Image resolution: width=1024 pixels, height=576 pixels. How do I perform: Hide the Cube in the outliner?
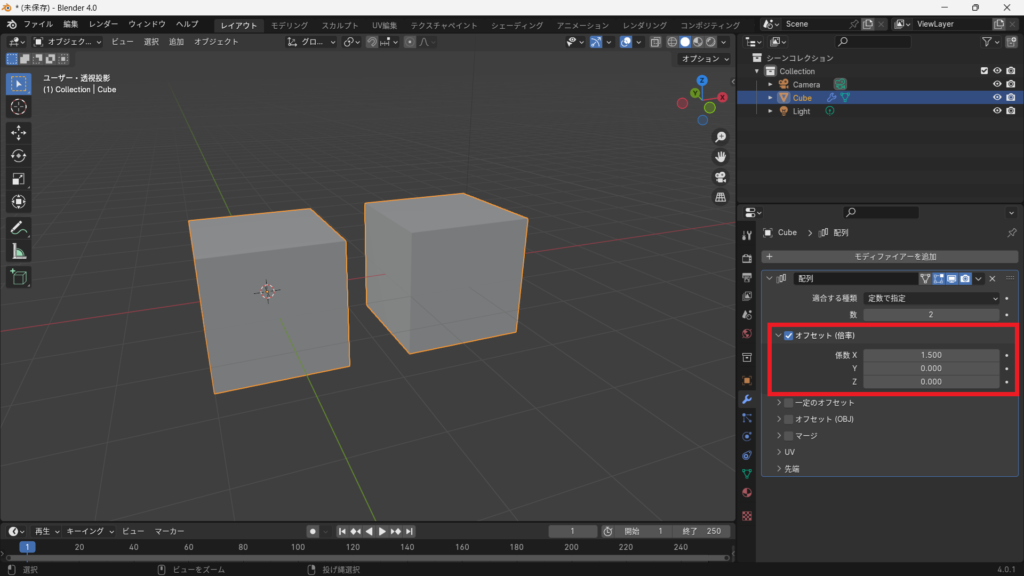996,98
